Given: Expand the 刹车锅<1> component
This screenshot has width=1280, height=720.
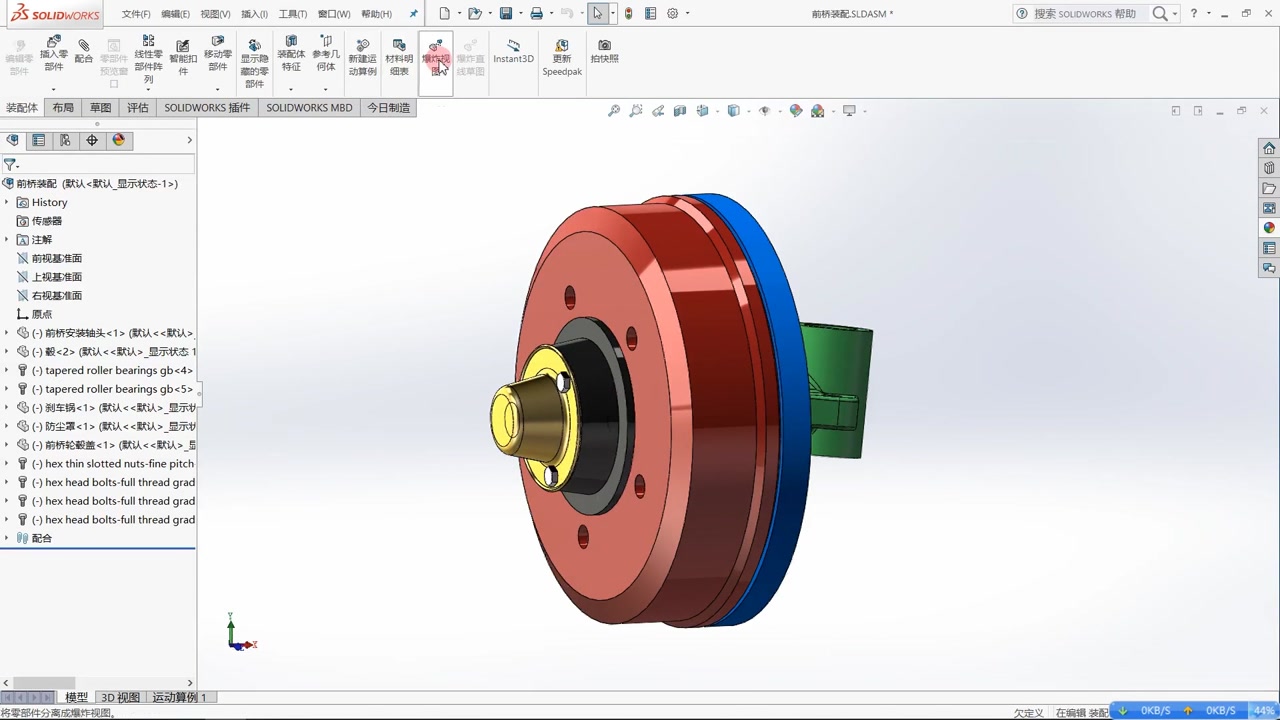Looking at the screenshot, I should pyautogui.click(x=7, y=408).
